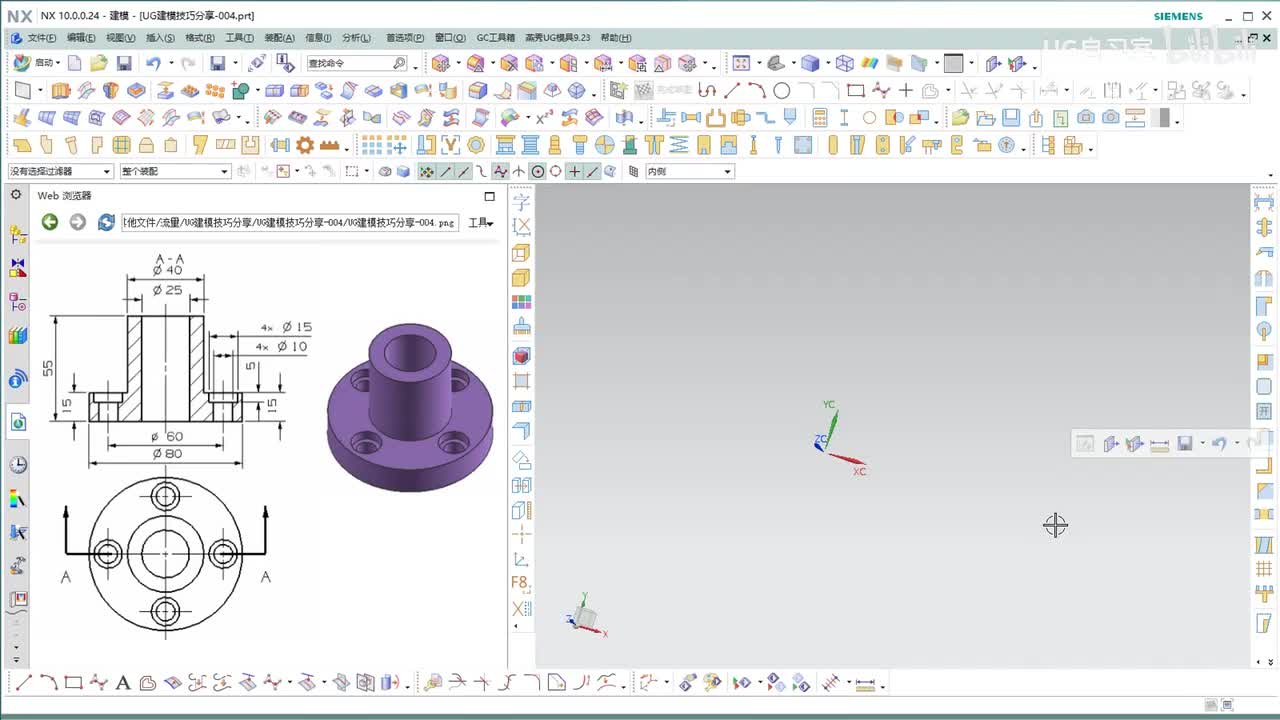This screenshot has width=1280, height=720.
Task: Click the rectangle tool in the bottom toolbar
Action: (x=73, y=683)
